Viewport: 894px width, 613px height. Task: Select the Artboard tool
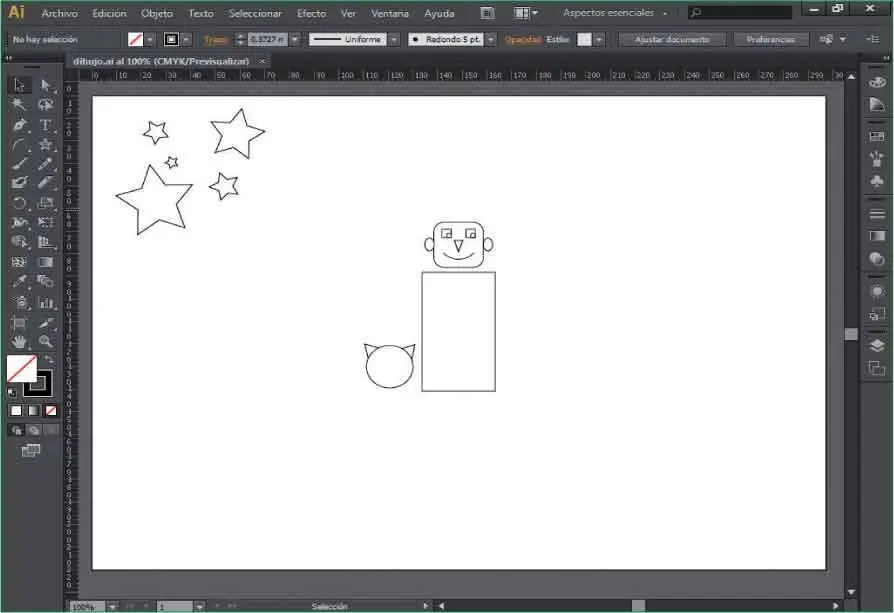coord(19,322)
